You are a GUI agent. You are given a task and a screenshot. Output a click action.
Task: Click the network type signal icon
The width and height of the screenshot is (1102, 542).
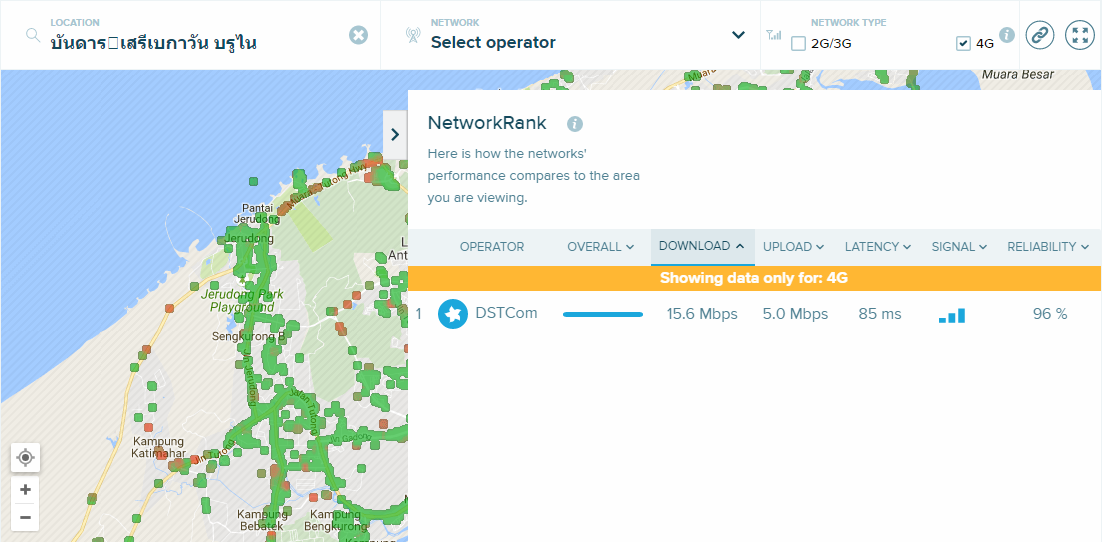tap(774, 34)
